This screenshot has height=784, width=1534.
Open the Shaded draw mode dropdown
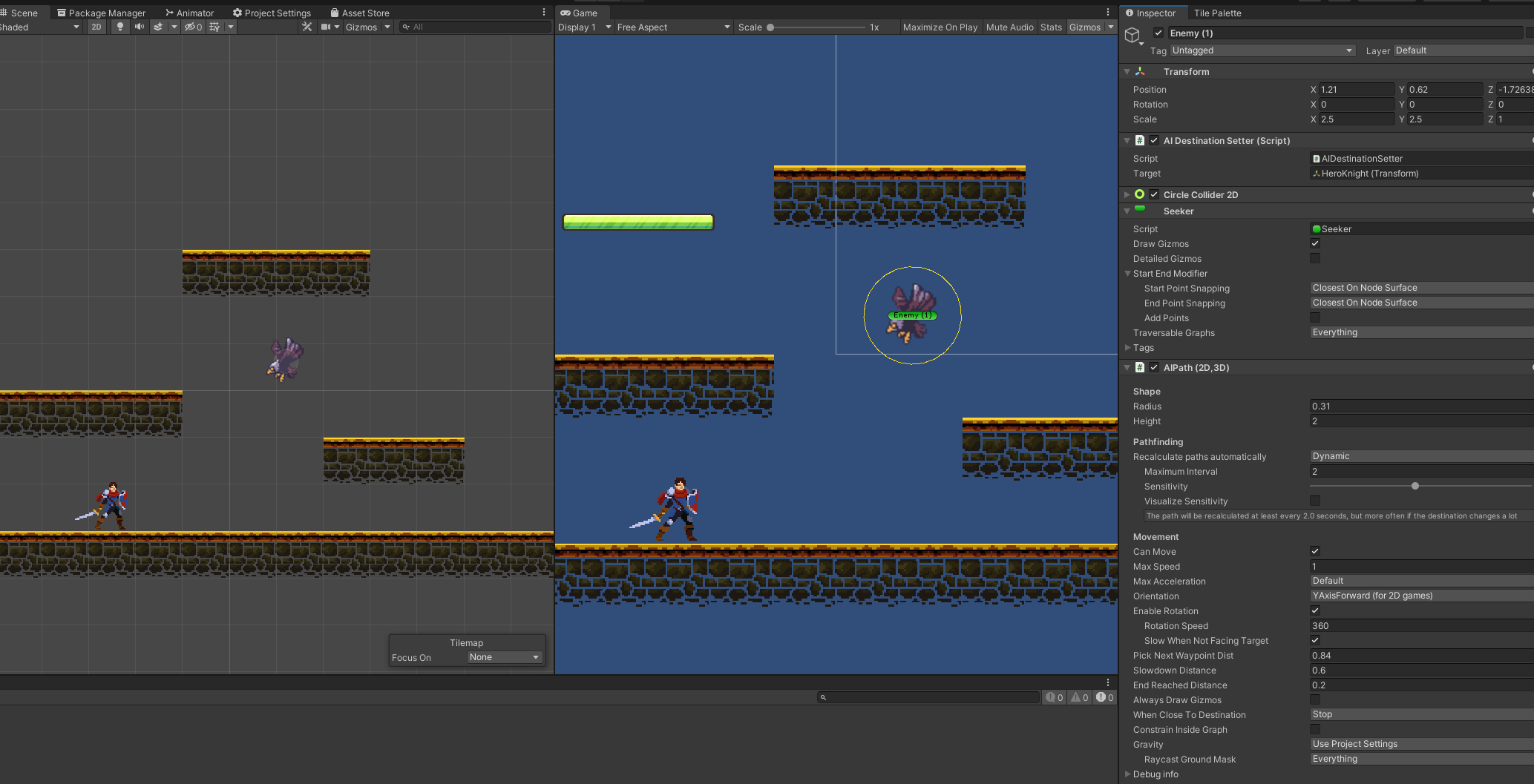[40, 27]
